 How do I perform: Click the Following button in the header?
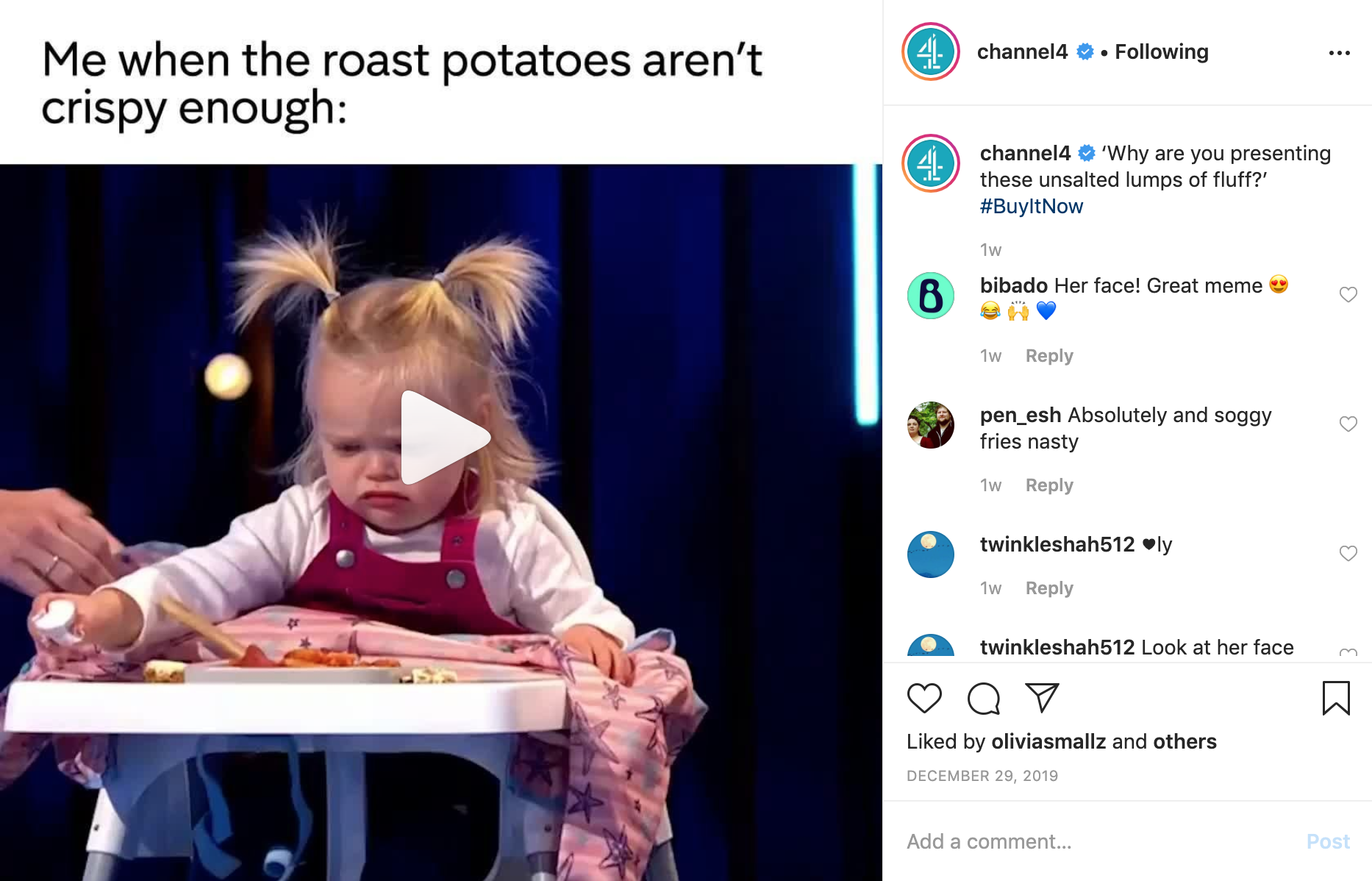(x=1162, y=51)
